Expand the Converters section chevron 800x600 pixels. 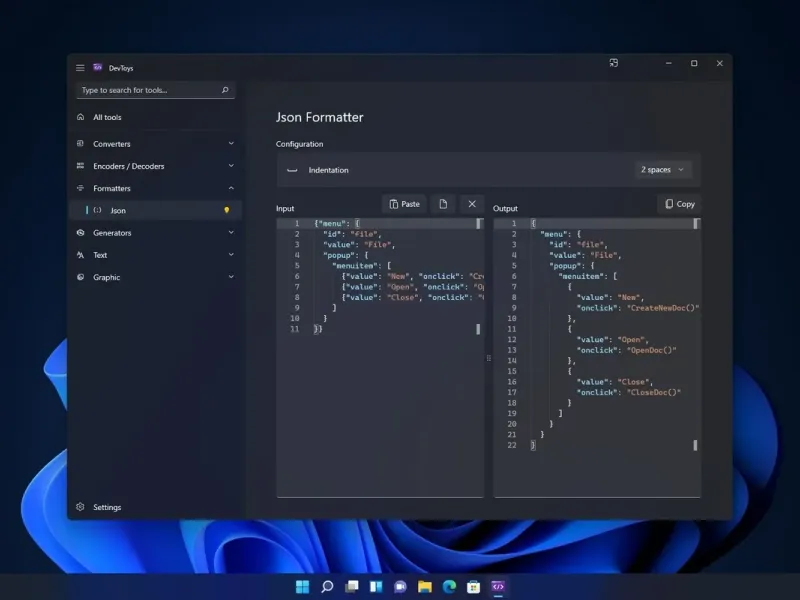coord(231,143)
